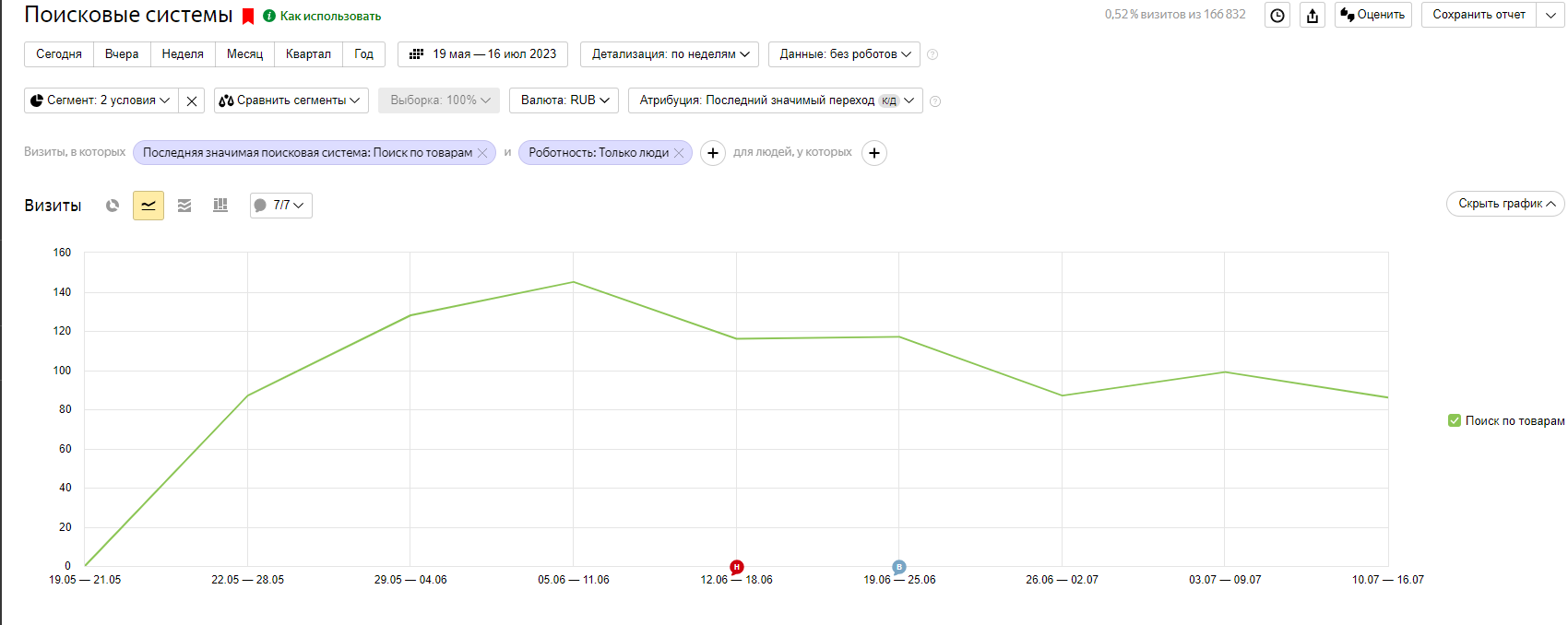Switch to pie chart view
Viewport: 1568px width, 625px height.
pos(113,206)
